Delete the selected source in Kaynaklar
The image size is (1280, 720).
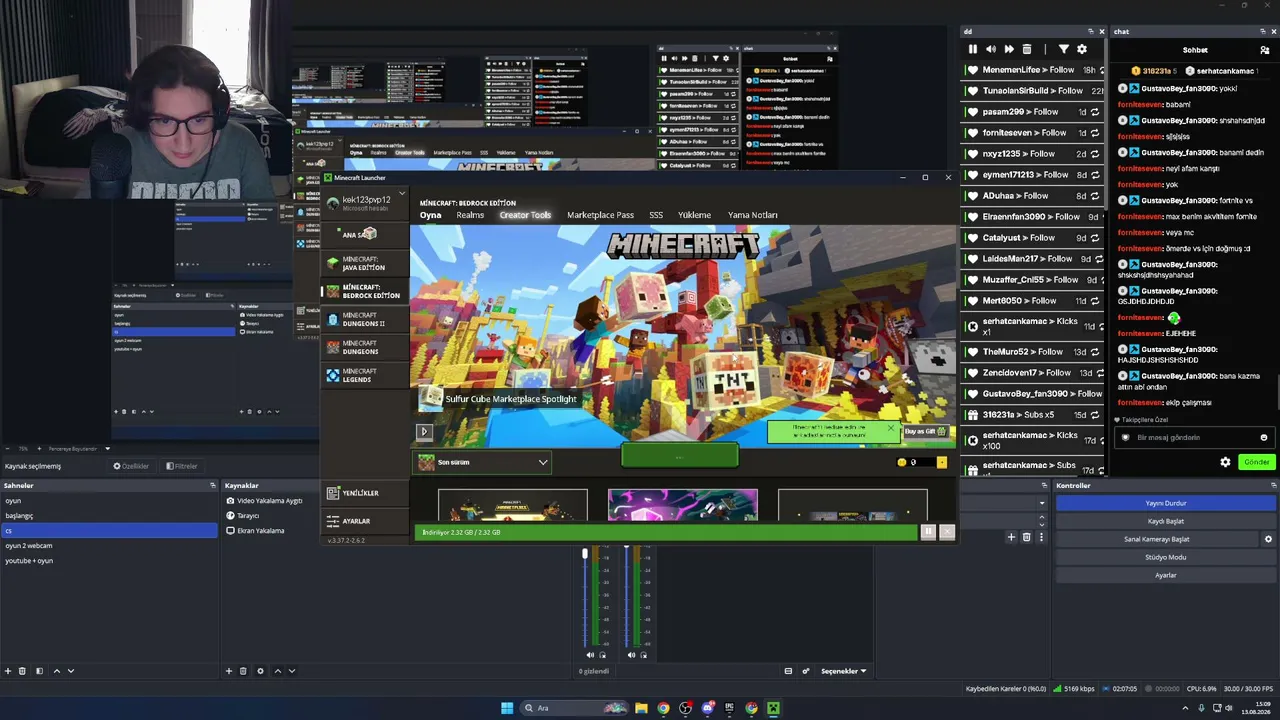click(x=243, y=671)
